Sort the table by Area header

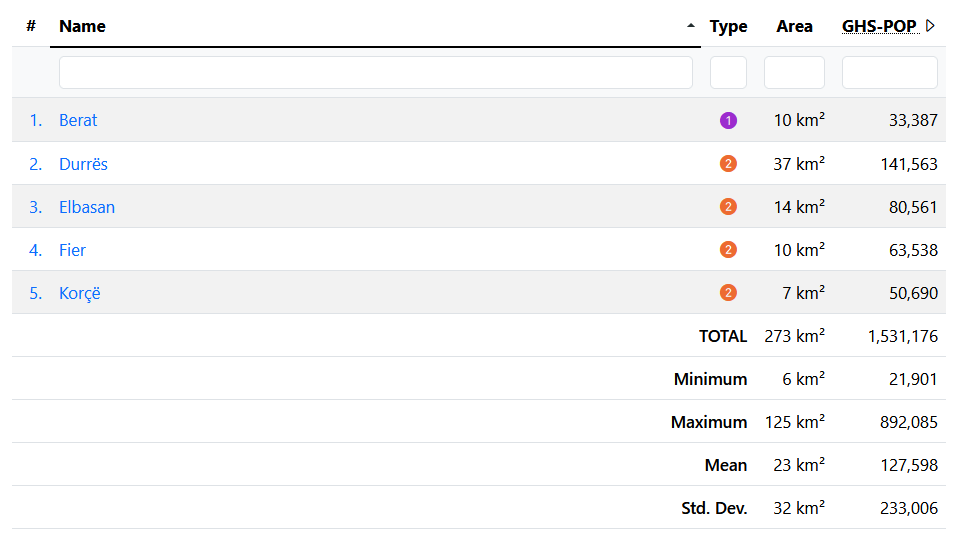[794, 26]
